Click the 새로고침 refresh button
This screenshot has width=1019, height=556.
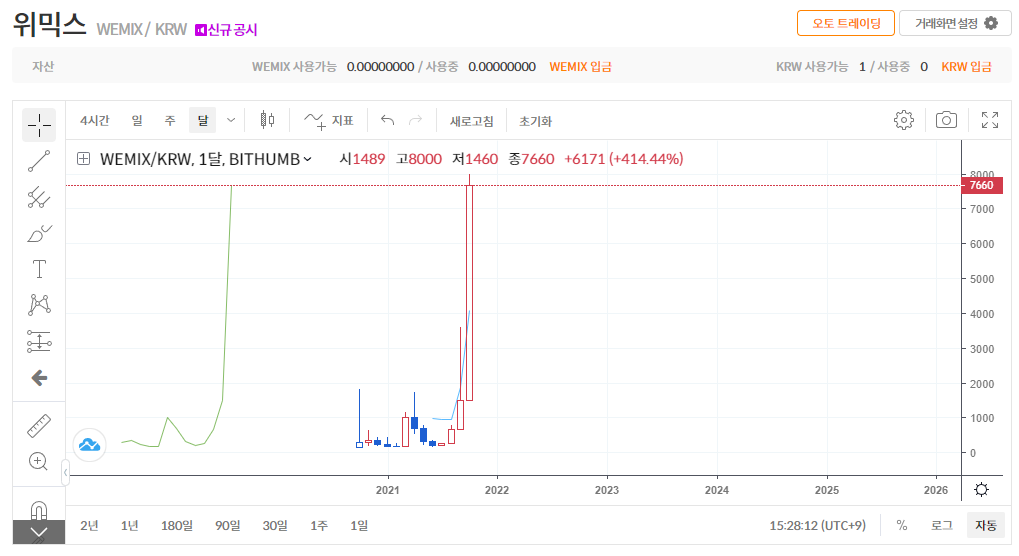click(x=472, y=121)
